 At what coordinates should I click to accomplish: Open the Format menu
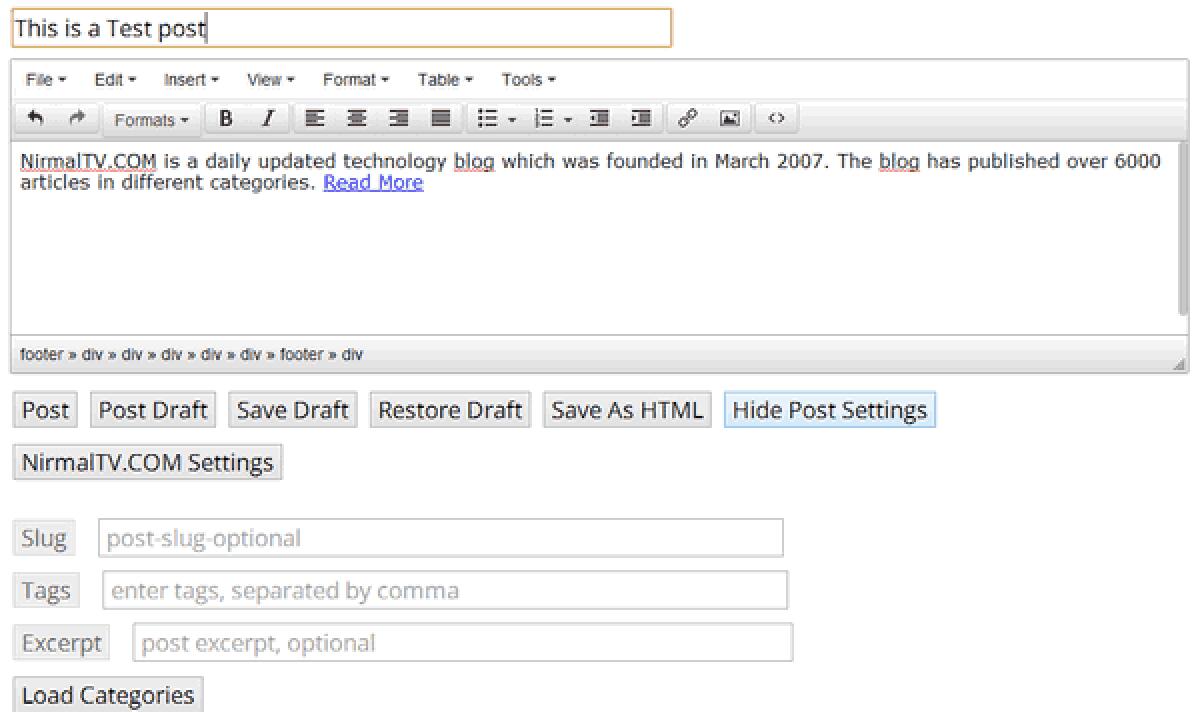(x=355, y=79)
